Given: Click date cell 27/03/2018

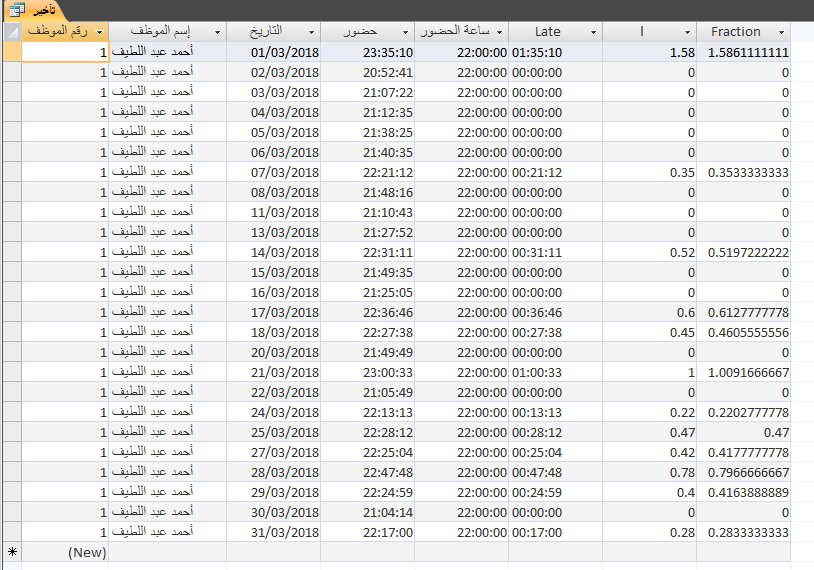Looking at the screenshot, I should 274,452.
